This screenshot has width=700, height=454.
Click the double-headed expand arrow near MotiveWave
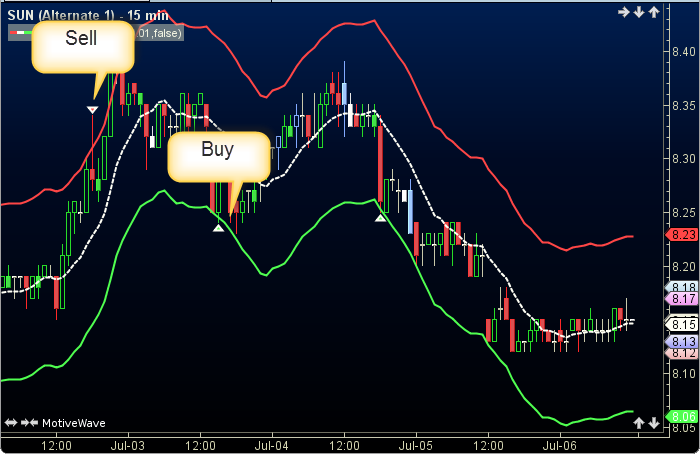point(11,422)
